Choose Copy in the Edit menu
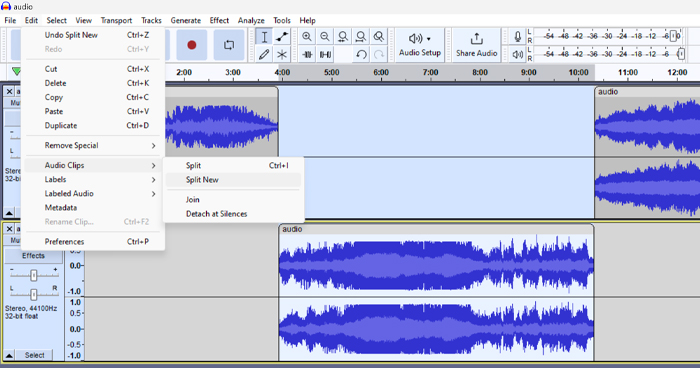700x368 pixels. coord(92,97)
